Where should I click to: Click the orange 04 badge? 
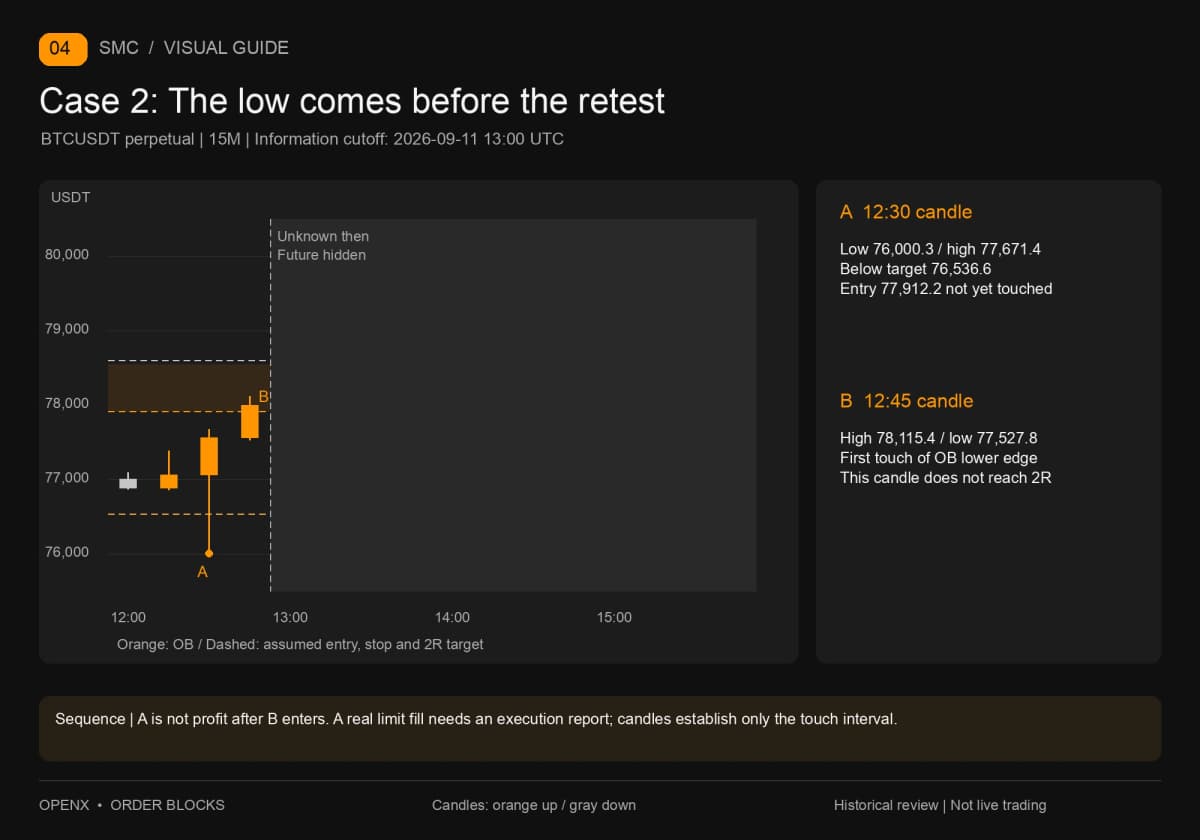63,48
